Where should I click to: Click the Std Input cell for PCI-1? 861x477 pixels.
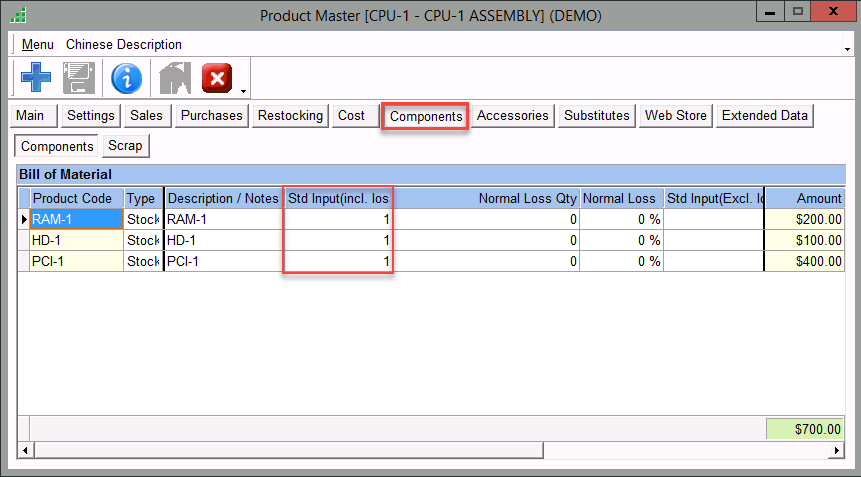click(x=338, y=261)
